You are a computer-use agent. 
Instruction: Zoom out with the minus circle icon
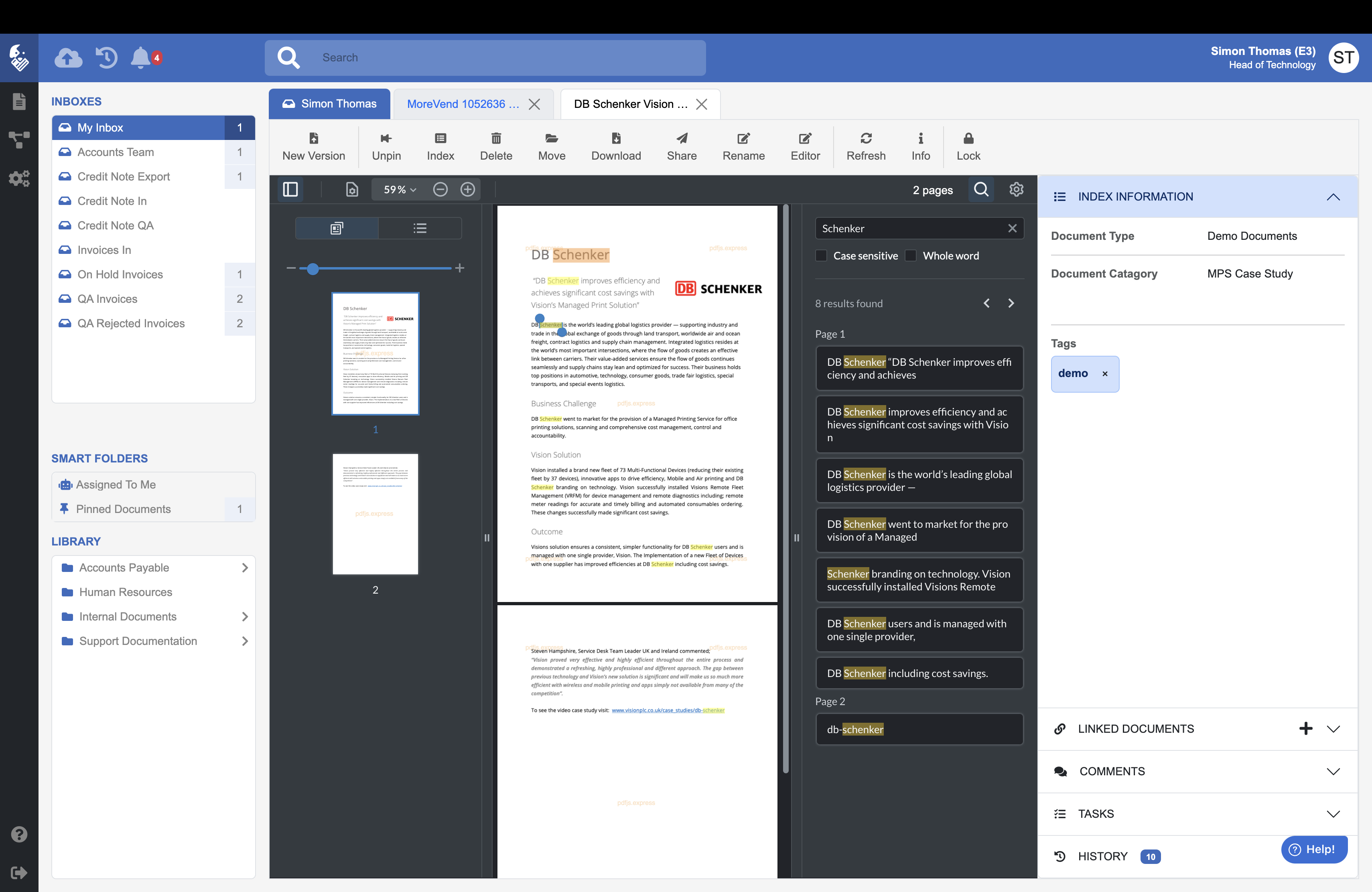pos(440,190)
